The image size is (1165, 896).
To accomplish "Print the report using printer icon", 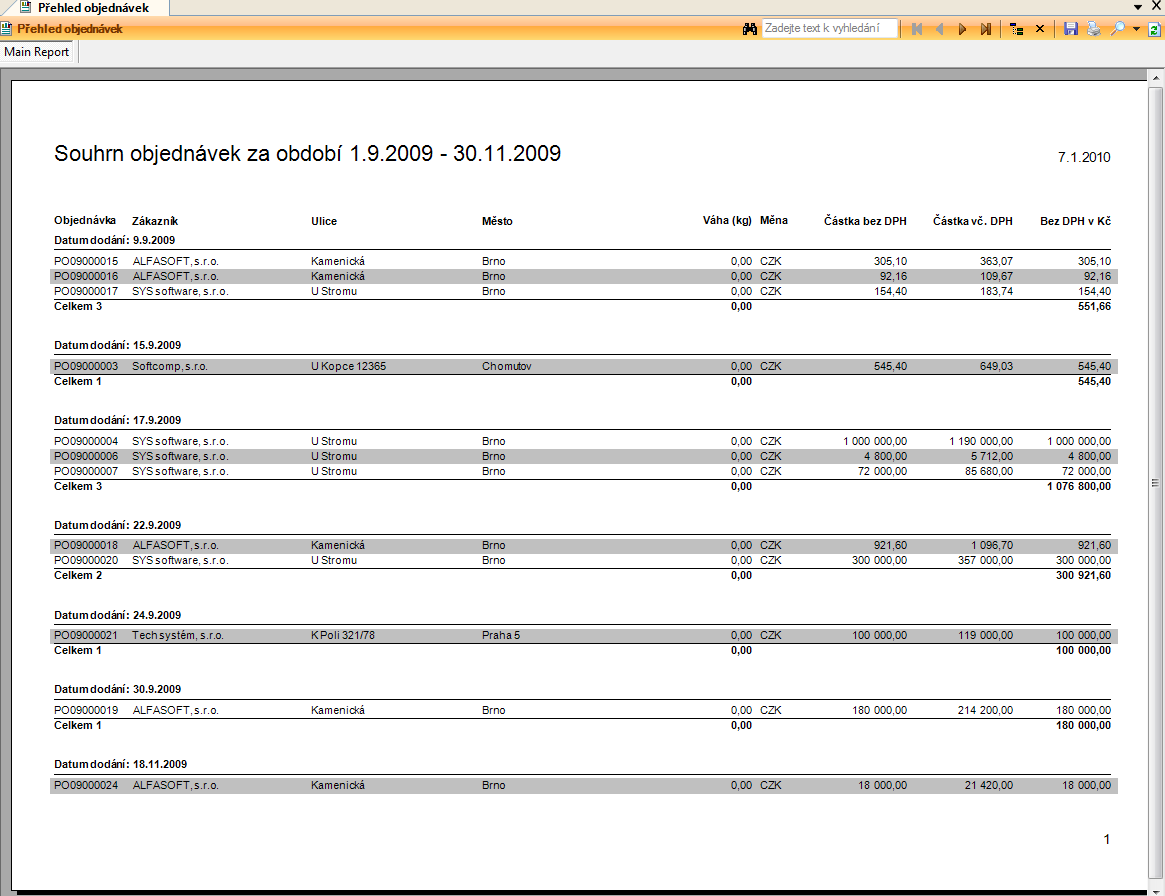I will (1094, 29).
